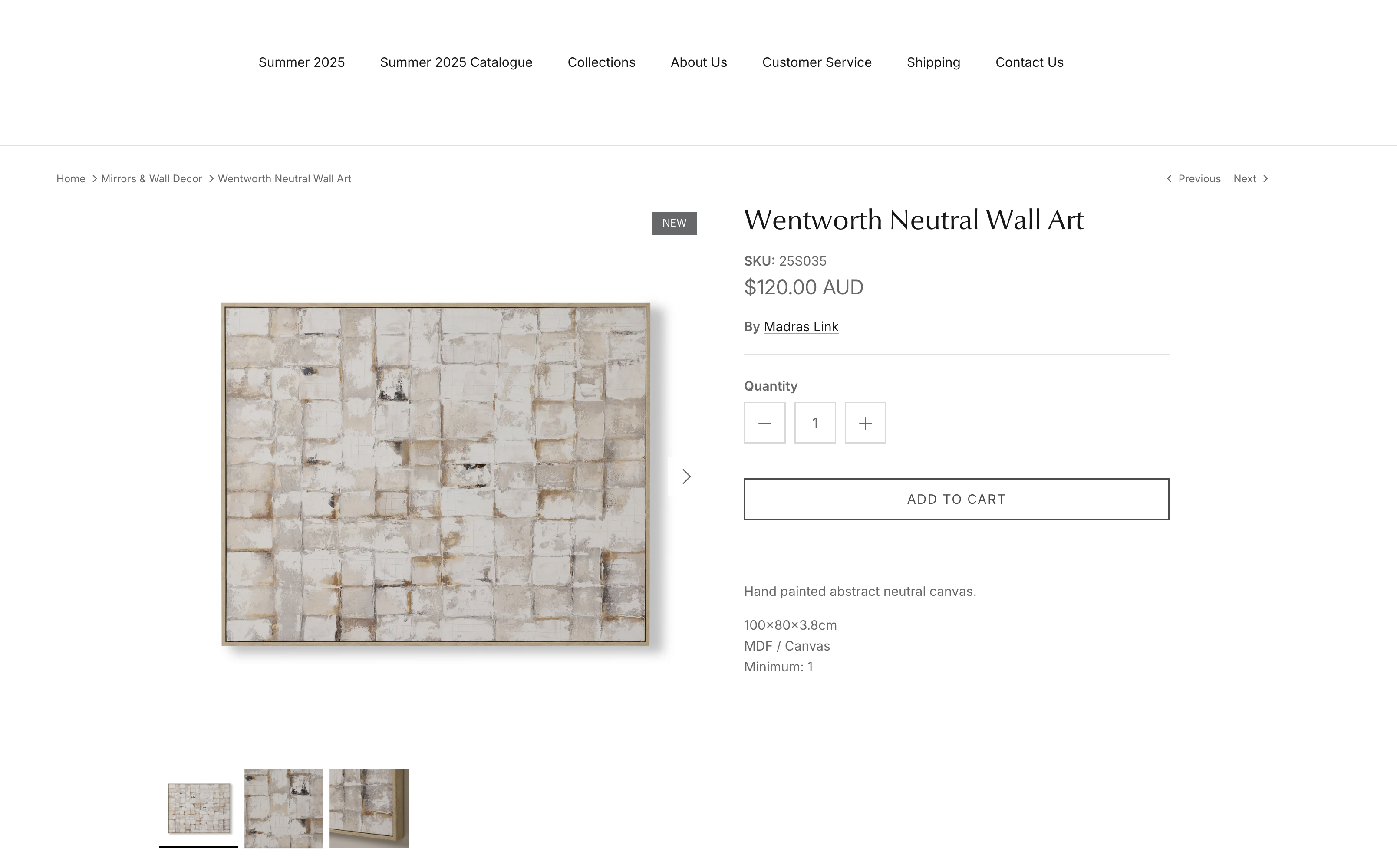Open the Summer 2025 menu
Viewport: 1397px width, 868px height.
[301, 62]
